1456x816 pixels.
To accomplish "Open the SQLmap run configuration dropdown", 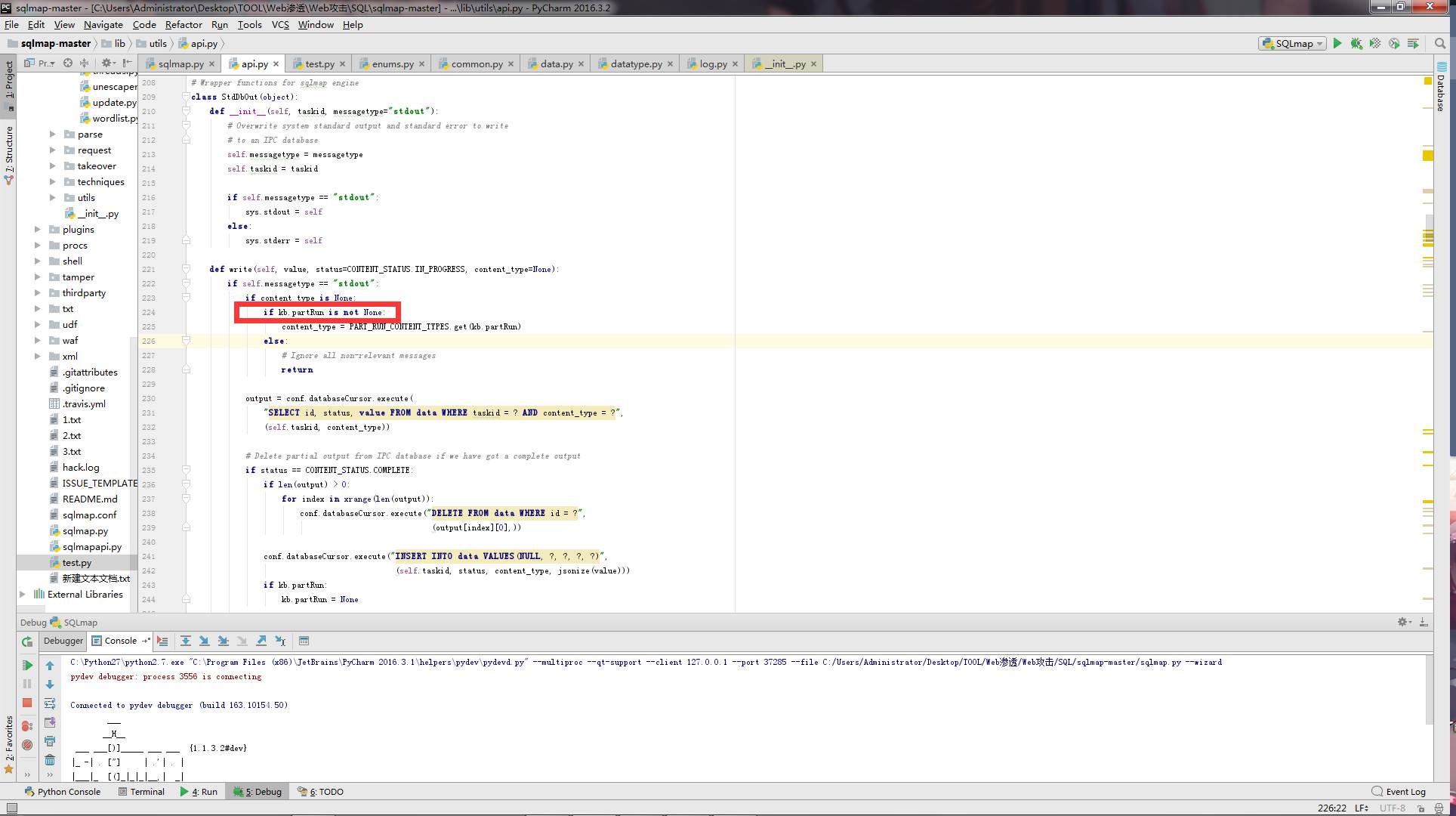I will pyautogui.click(x=1292, y=44).
